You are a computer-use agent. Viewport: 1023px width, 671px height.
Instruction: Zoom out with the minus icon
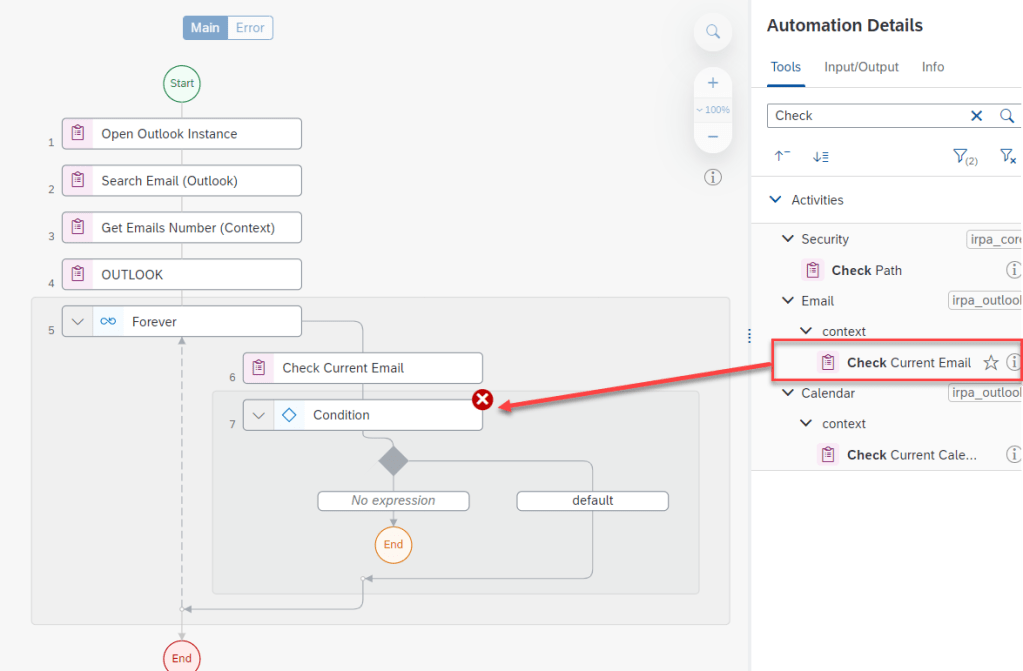tap(713, 136)
